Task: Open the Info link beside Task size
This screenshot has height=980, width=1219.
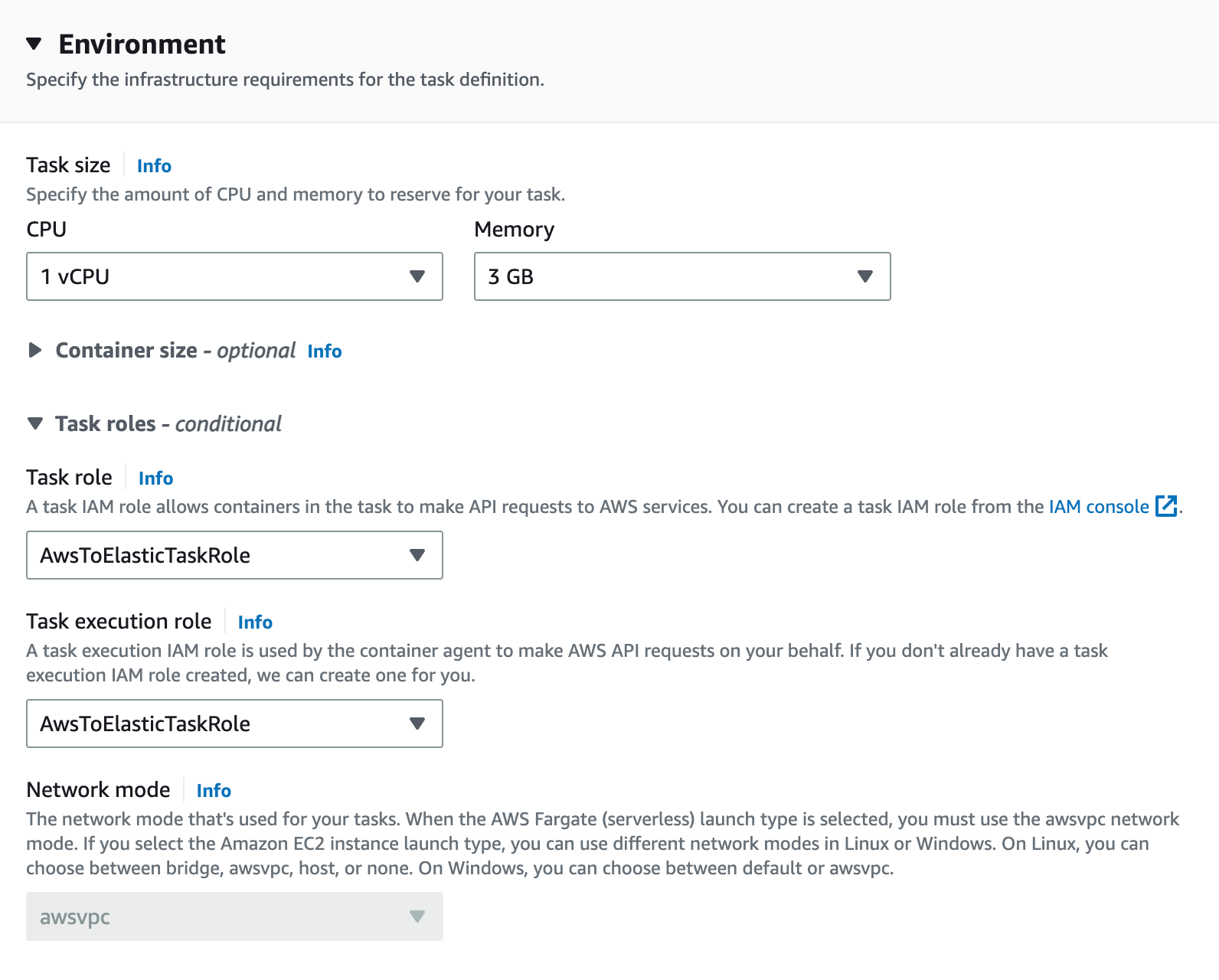Action: click(154, 166)
